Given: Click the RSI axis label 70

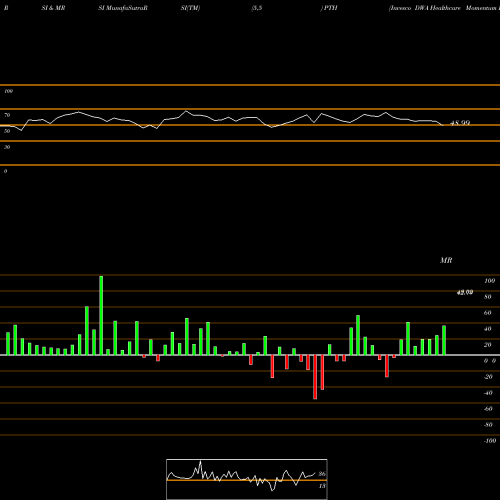Looking at the screenshot, I should pos(7,115).
